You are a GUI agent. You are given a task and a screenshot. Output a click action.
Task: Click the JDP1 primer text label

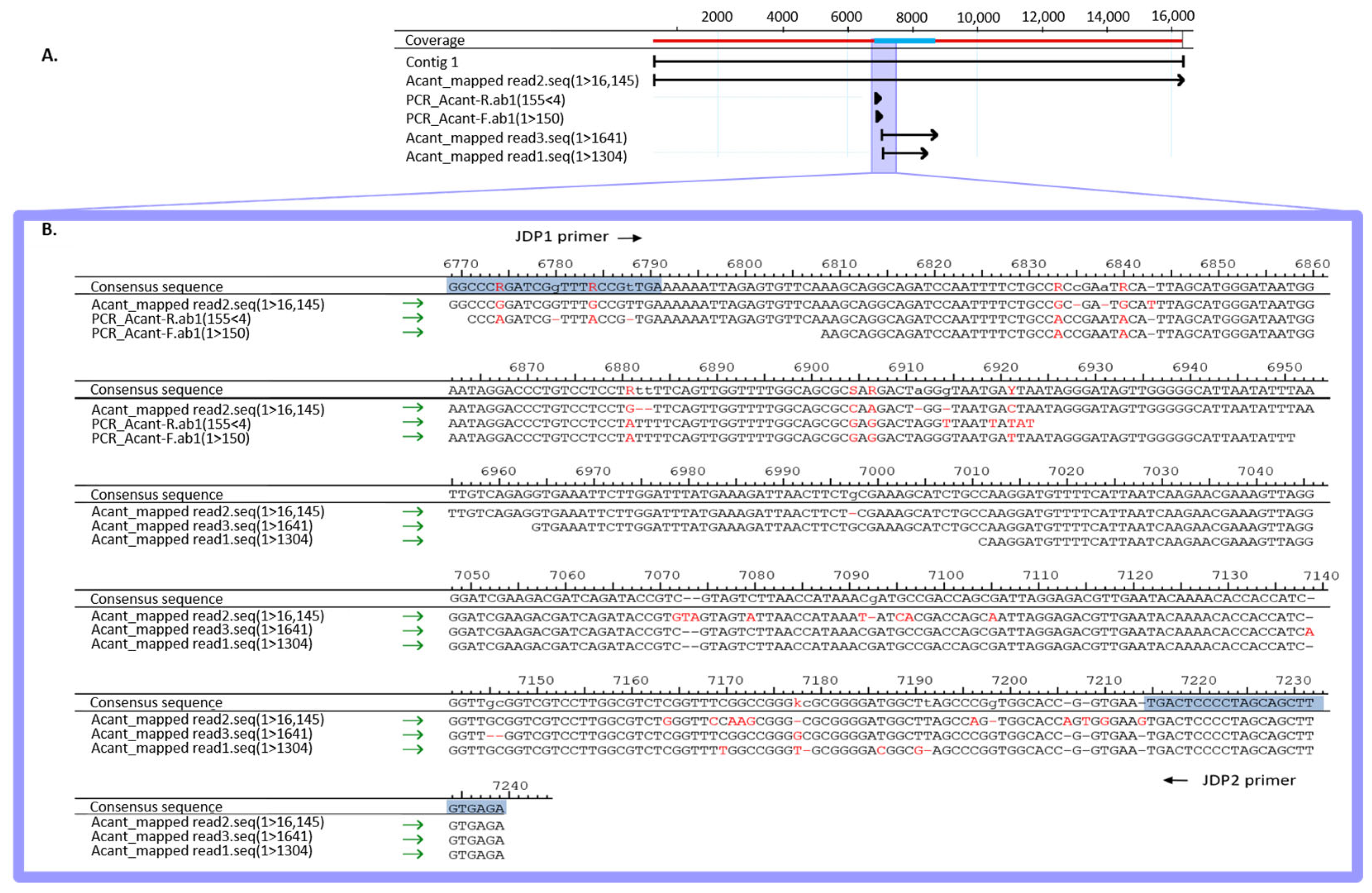[x=562, y=236]
